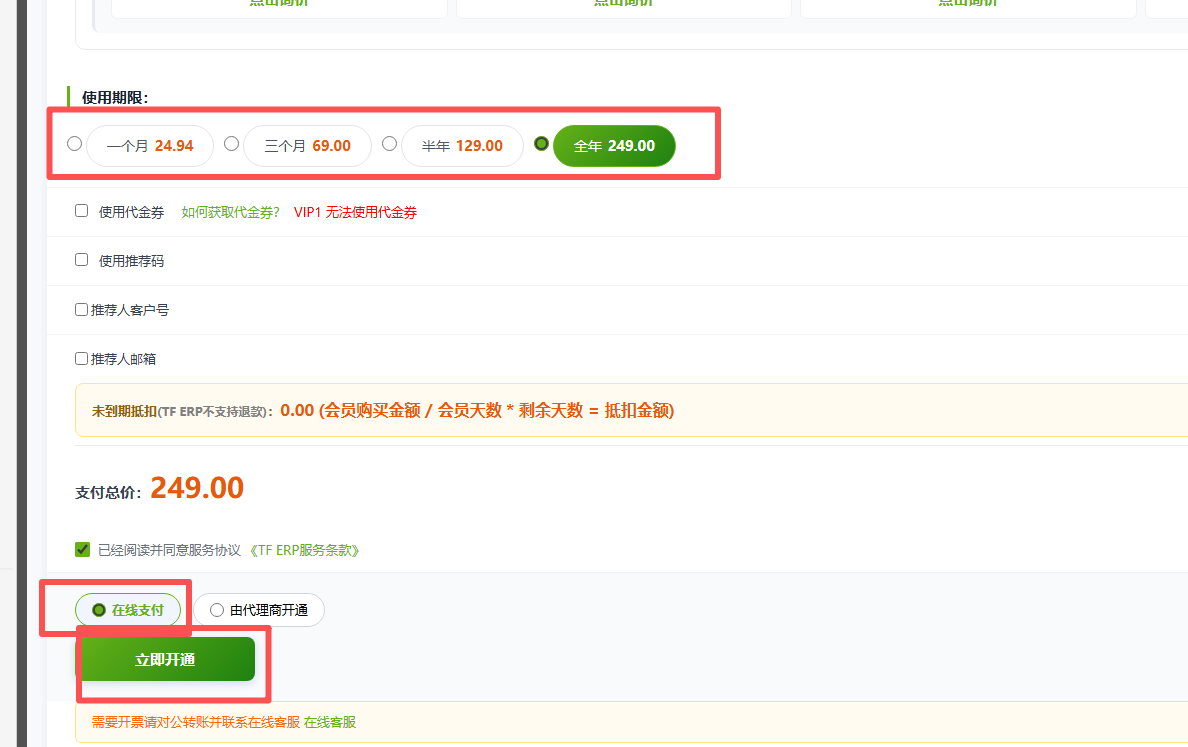Viewport: 1188px width, 747px height.
Task: Check the 推荐人客户号 checkbox
Action: (82, 310)
